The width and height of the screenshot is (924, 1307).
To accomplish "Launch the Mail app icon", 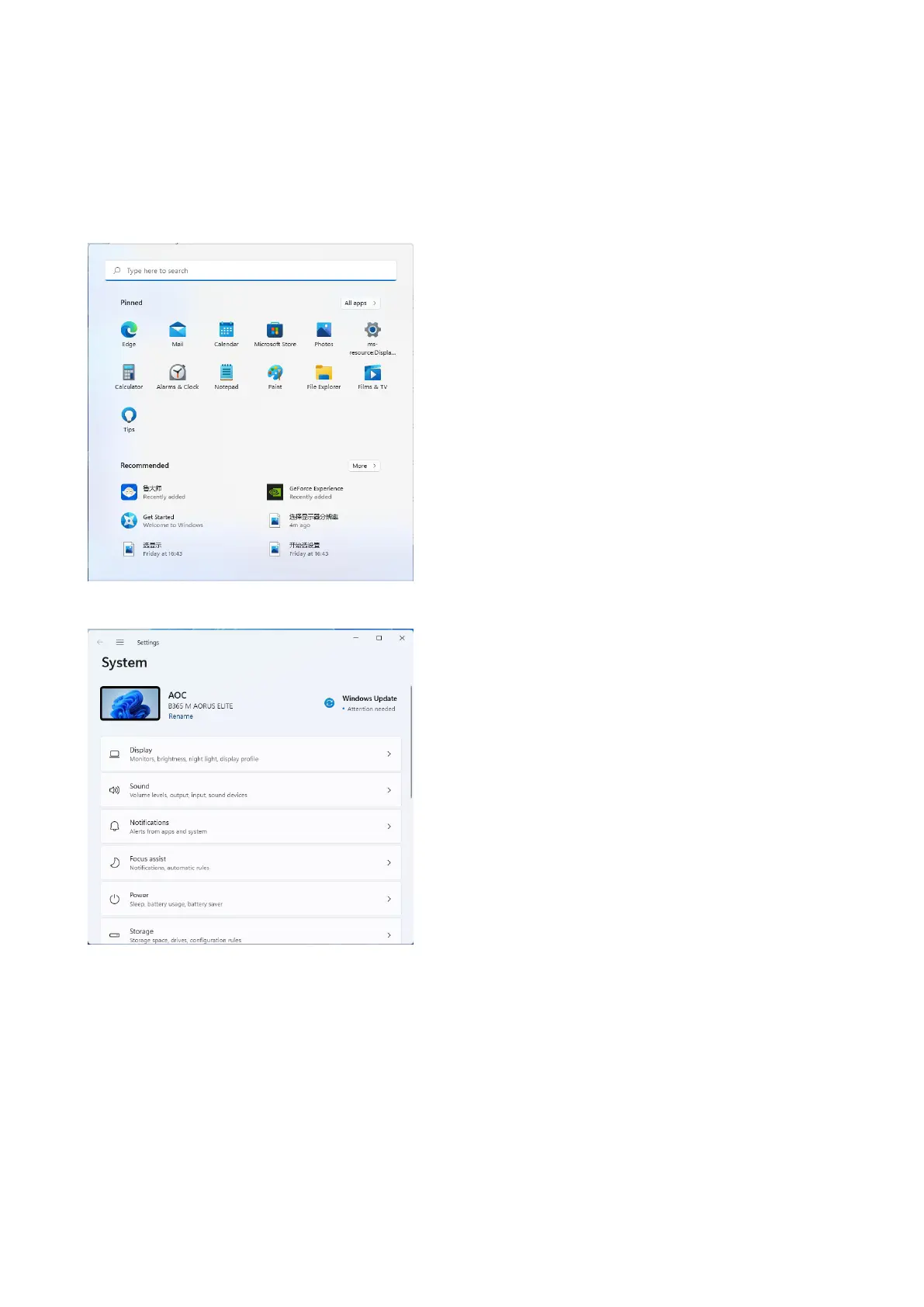I will pos(178,331).
